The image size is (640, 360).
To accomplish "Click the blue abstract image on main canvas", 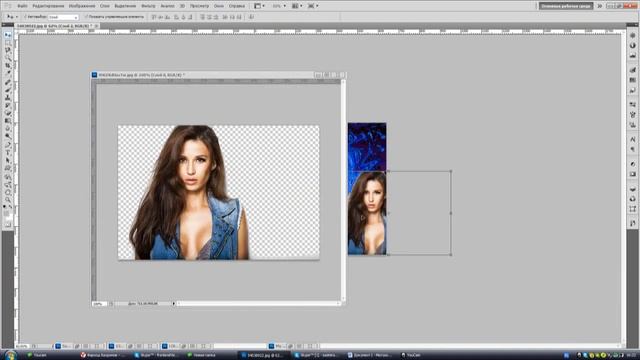I will pyautogui.click(x=367, y=147).
